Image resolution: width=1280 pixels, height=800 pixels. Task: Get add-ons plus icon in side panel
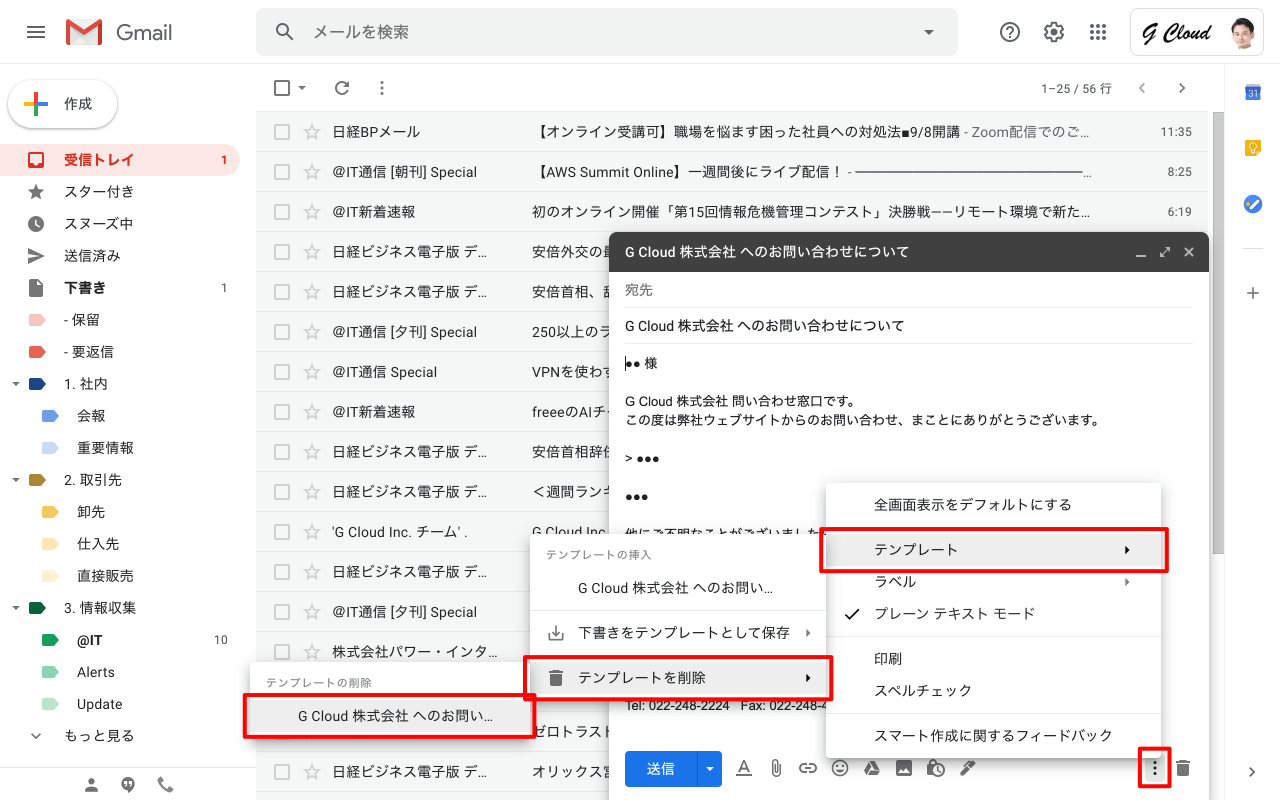click(1252, 293)
